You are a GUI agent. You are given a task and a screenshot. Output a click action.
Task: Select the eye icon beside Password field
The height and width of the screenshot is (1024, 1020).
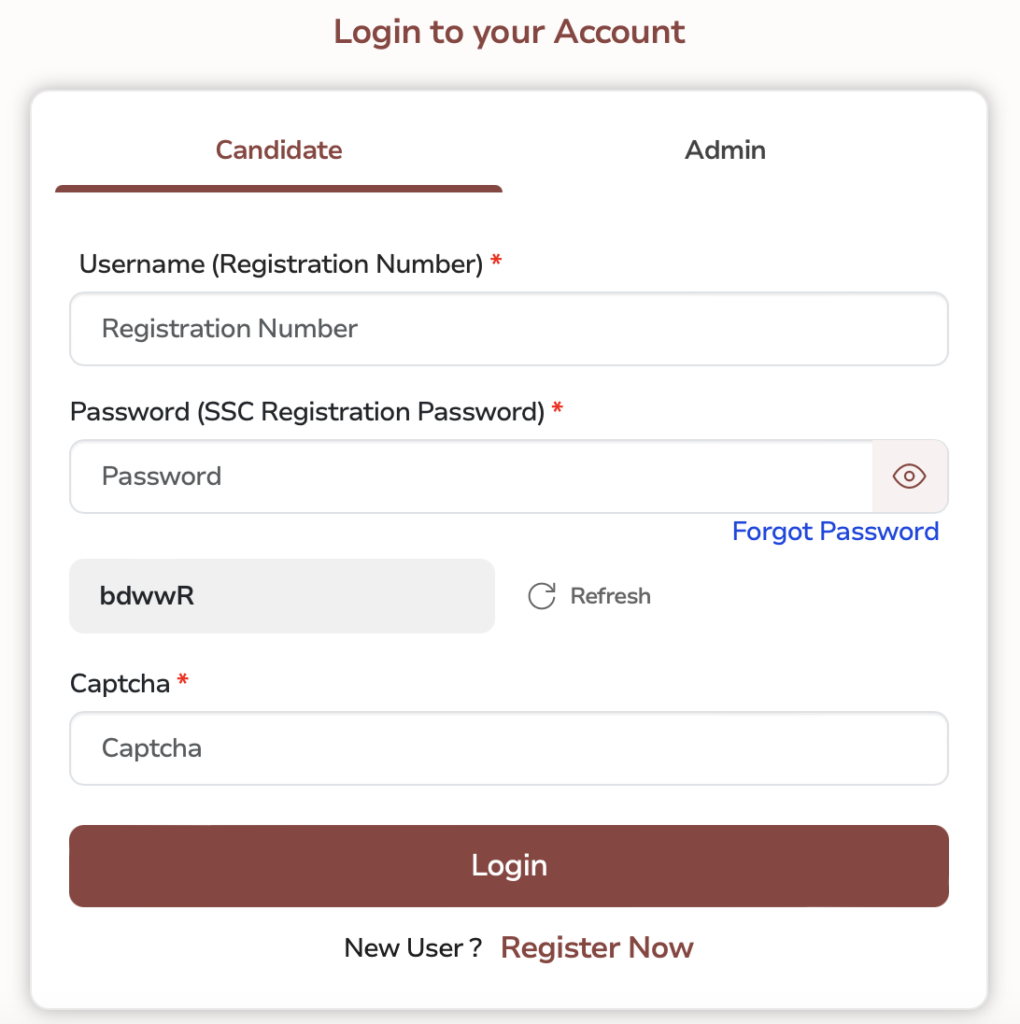908,477
